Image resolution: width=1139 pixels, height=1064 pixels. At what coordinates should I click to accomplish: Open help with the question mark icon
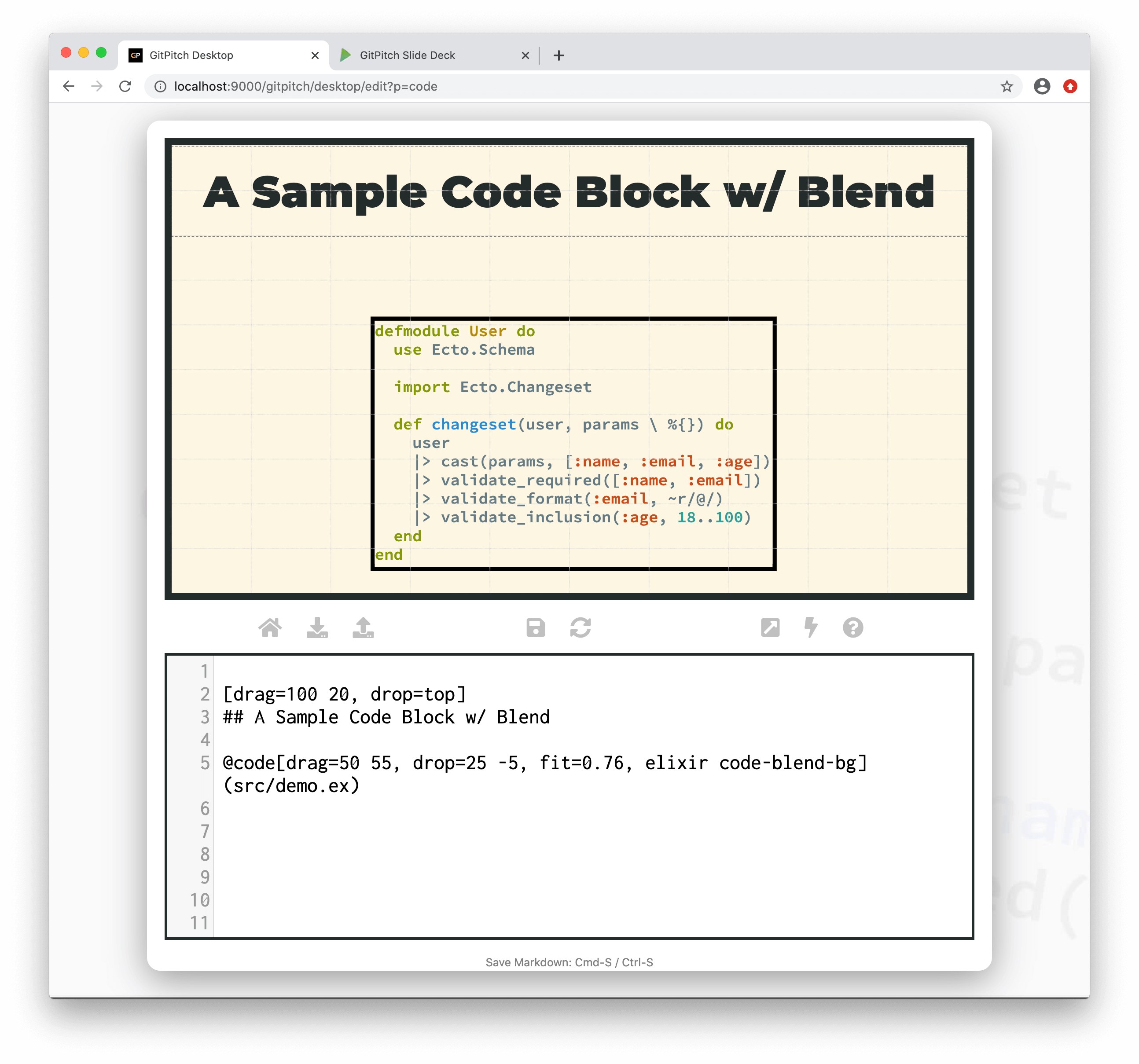[x=852, y=627]
